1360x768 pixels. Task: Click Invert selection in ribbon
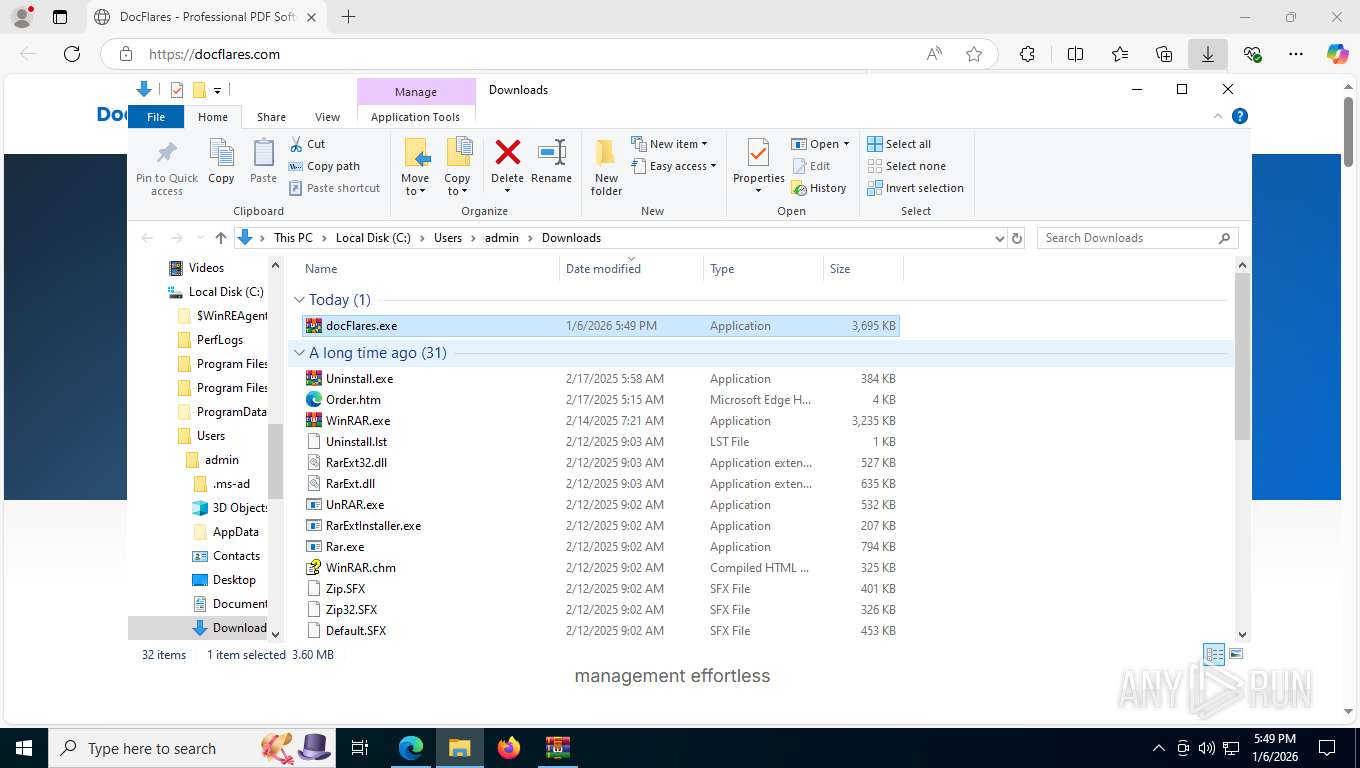click(915, 188)
